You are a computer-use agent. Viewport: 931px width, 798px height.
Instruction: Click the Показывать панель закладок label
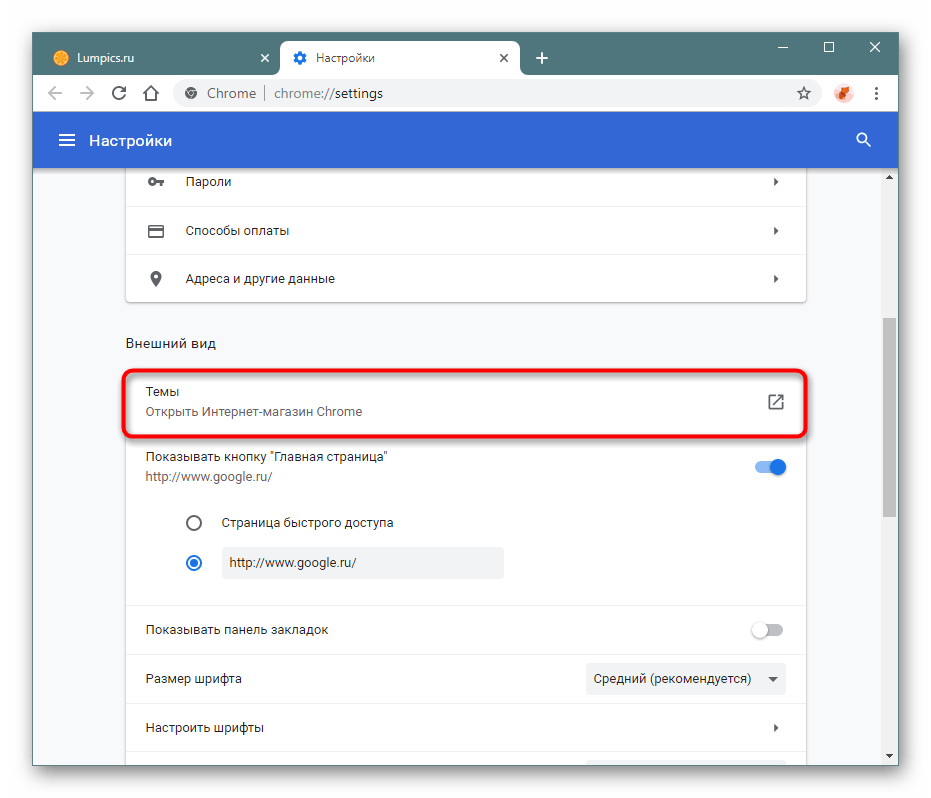pos(237,630)
